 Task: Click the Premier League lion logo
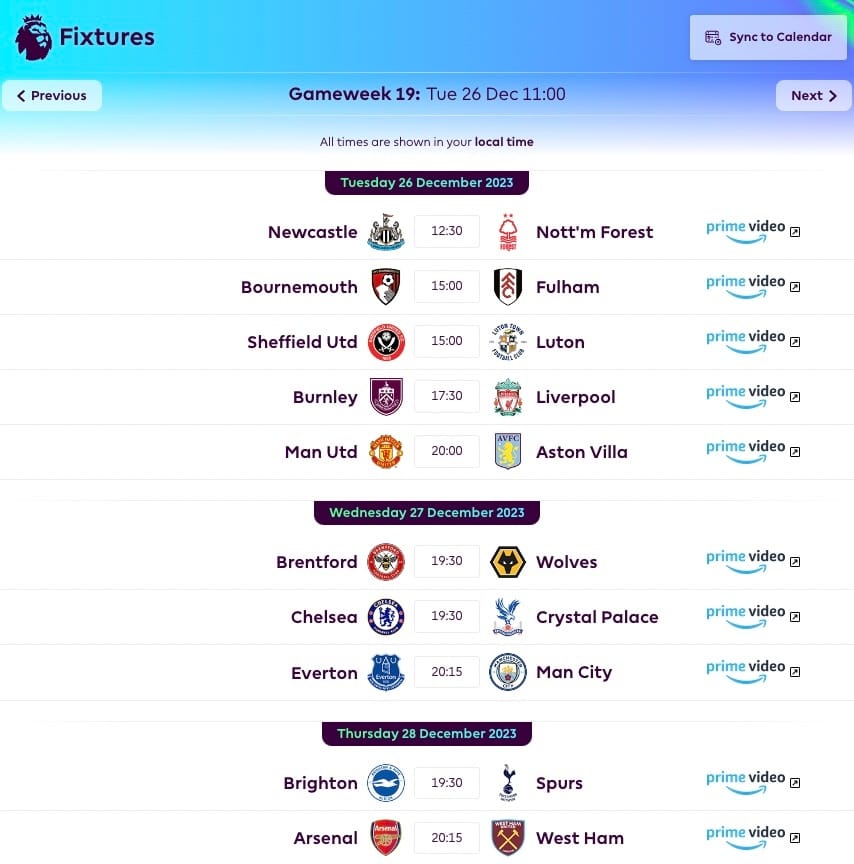point(34,37)
